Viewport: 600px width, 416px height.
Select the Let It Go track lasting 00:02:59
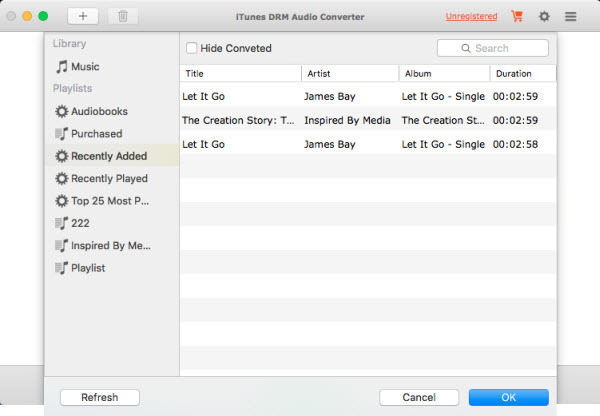(x=368, y=96)
